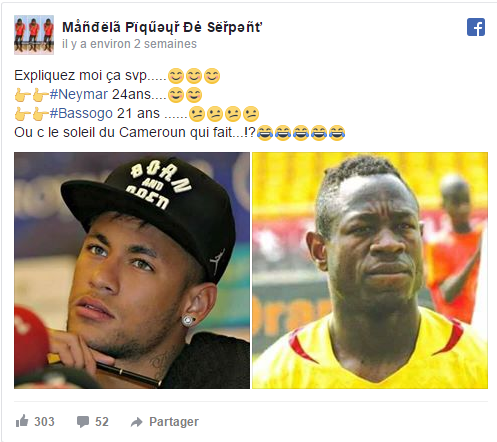The image size is (497, 442).
Task: Open the right photo with yellow jersey
Action: [x=370, y=270]
